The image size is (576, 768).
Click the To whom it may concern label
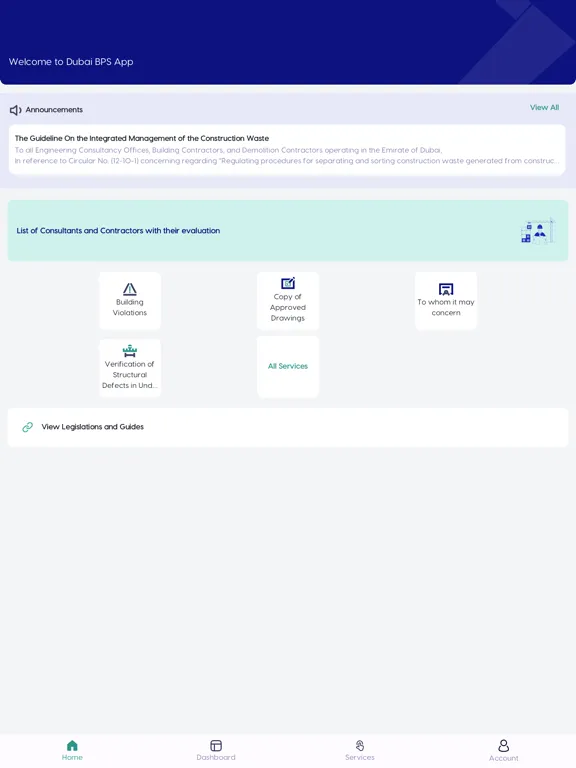click(x=446, y=308)
